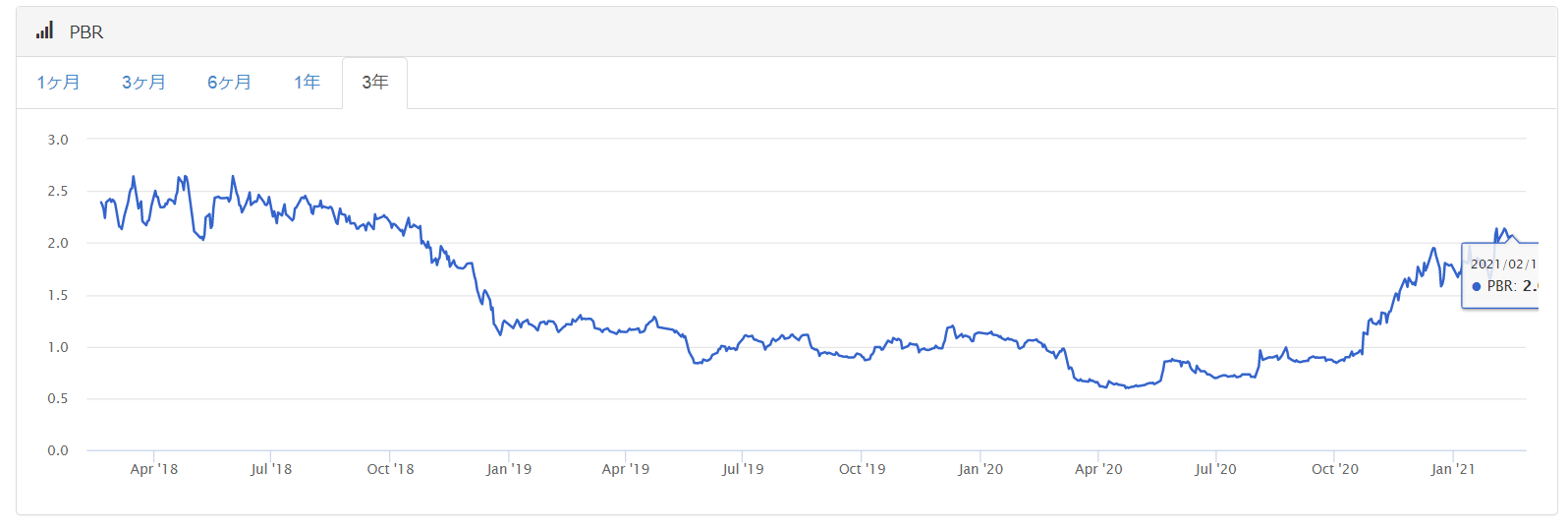Click the PBR panel title text
The width and height of the screenshot is (1568, 530).
[86, 32]
